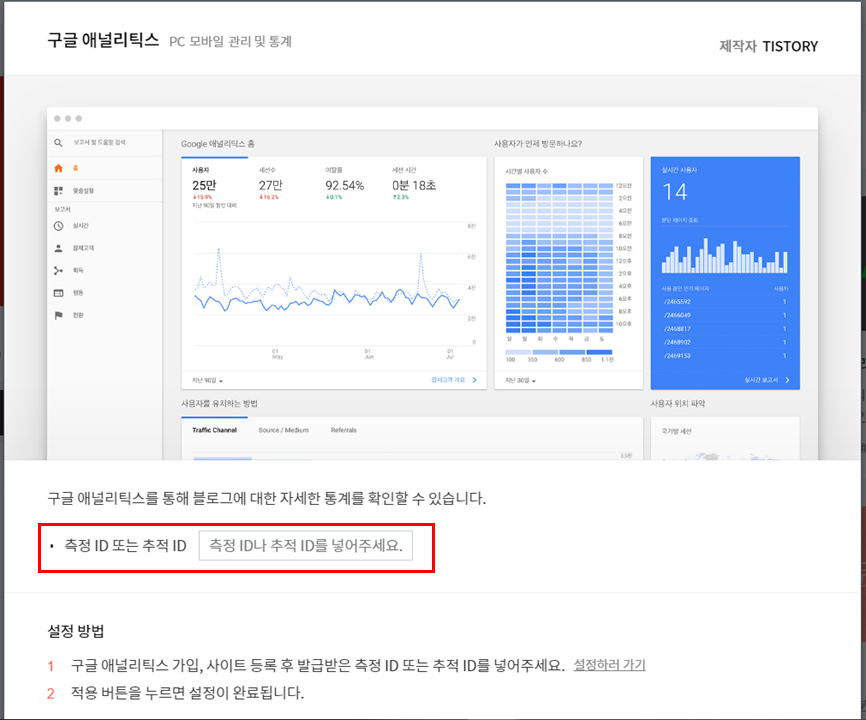Click the search box text '보고서 및 도움말 검색'
Image resolution: width=866 pixels, height=720 pixels.
(99, 142)
